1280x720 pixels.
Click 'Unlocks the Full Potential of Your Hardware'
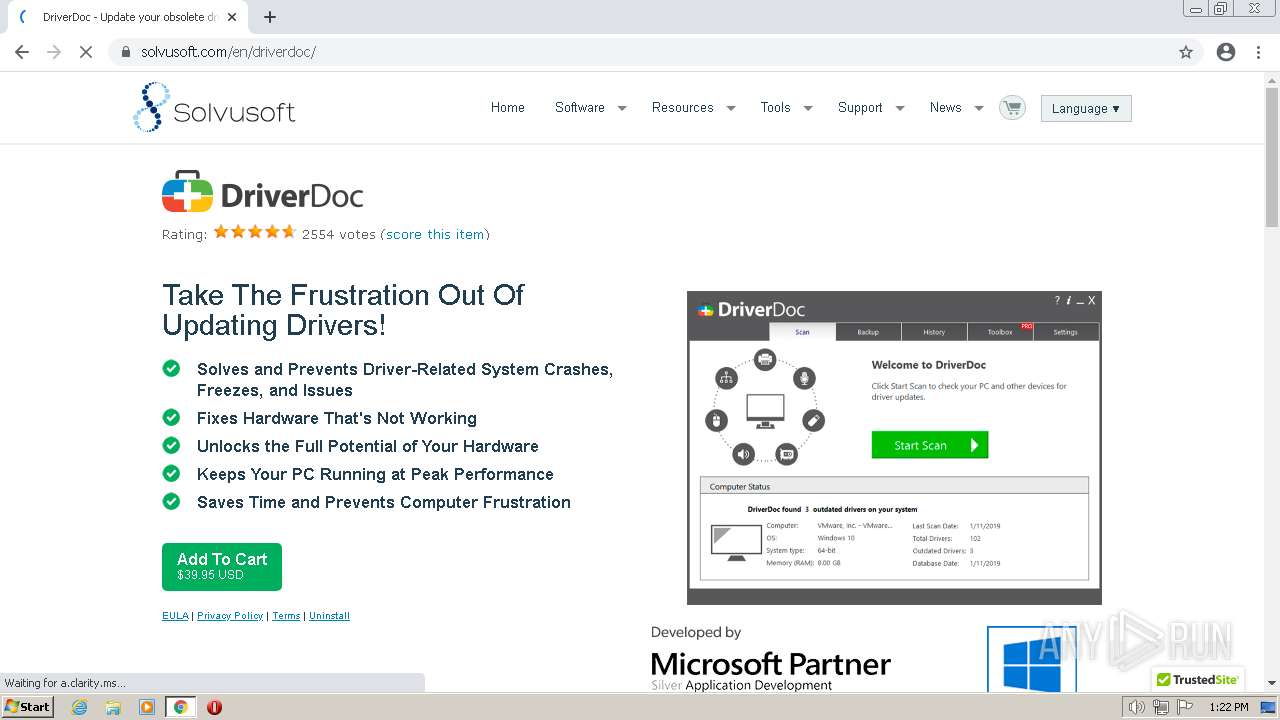368,446
